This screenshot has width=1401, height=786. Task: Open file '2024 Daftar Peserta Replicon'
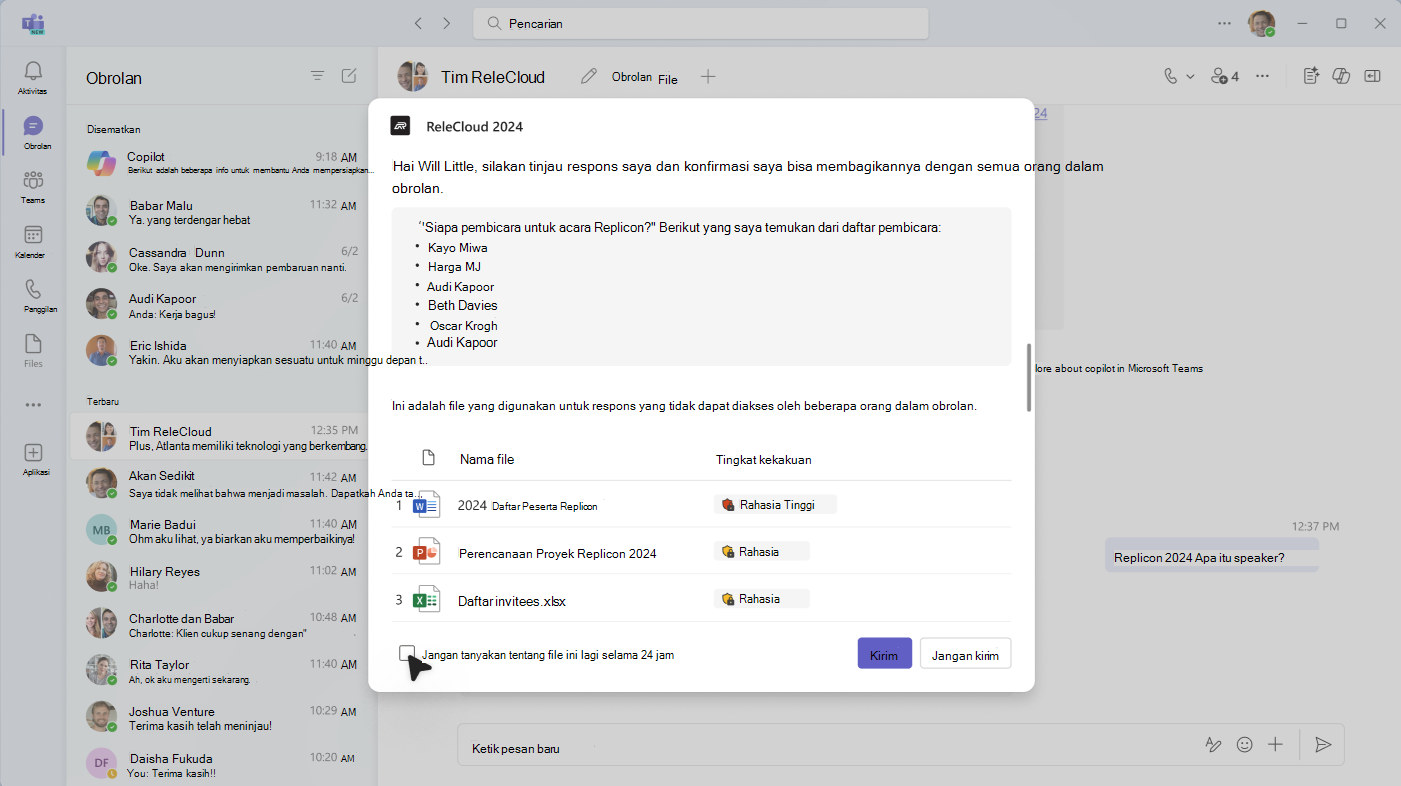(x=527, y=505)
